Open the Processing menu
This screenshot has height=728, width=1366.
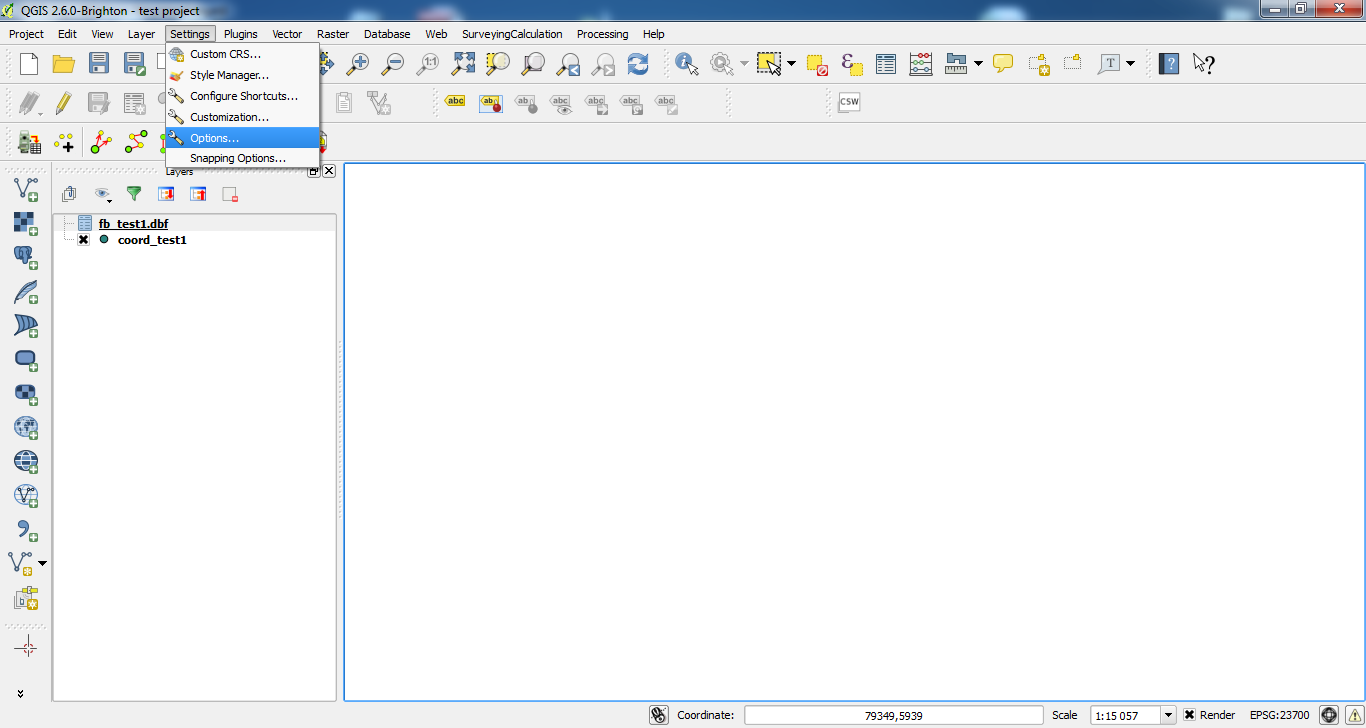(x=602, y=34)
